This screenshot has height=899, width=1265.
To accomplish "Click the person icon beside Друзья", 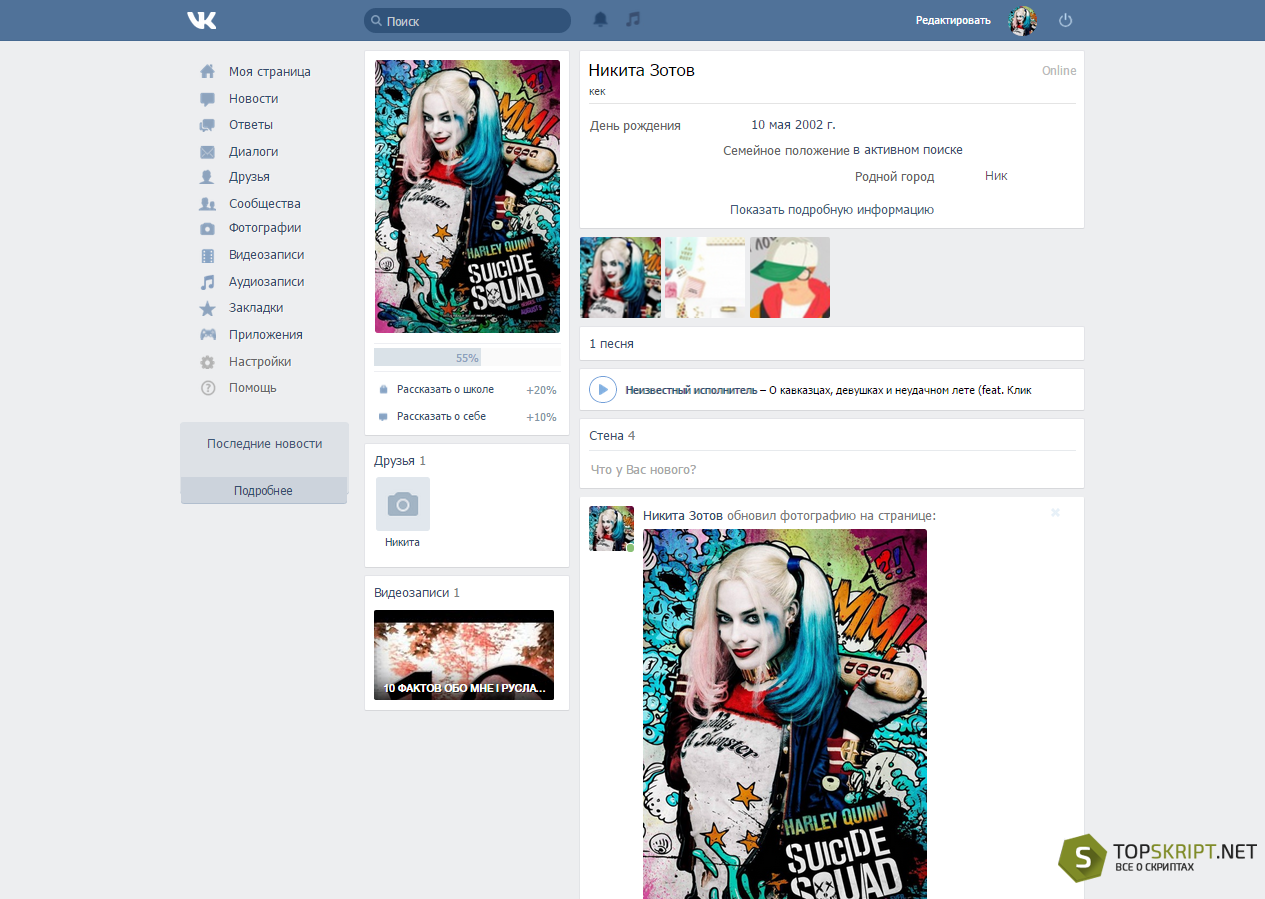I will coord(207,177).
